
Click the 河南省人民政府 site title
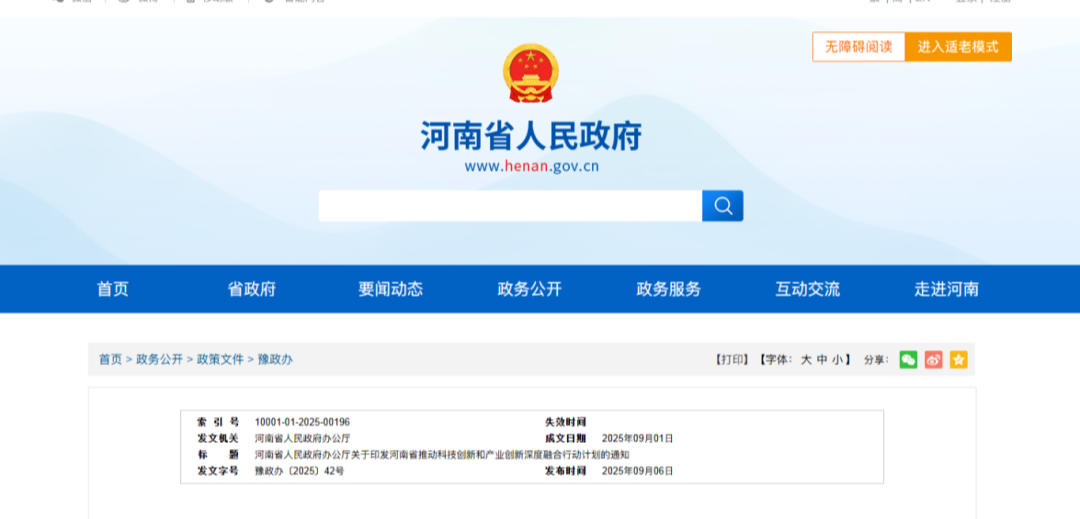click(x=531, y=136)
